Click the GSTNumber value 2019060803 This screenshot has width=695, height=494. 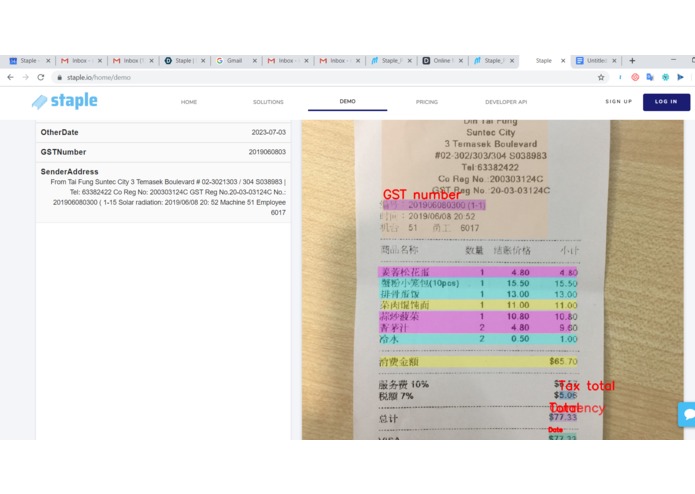[267, 152]
